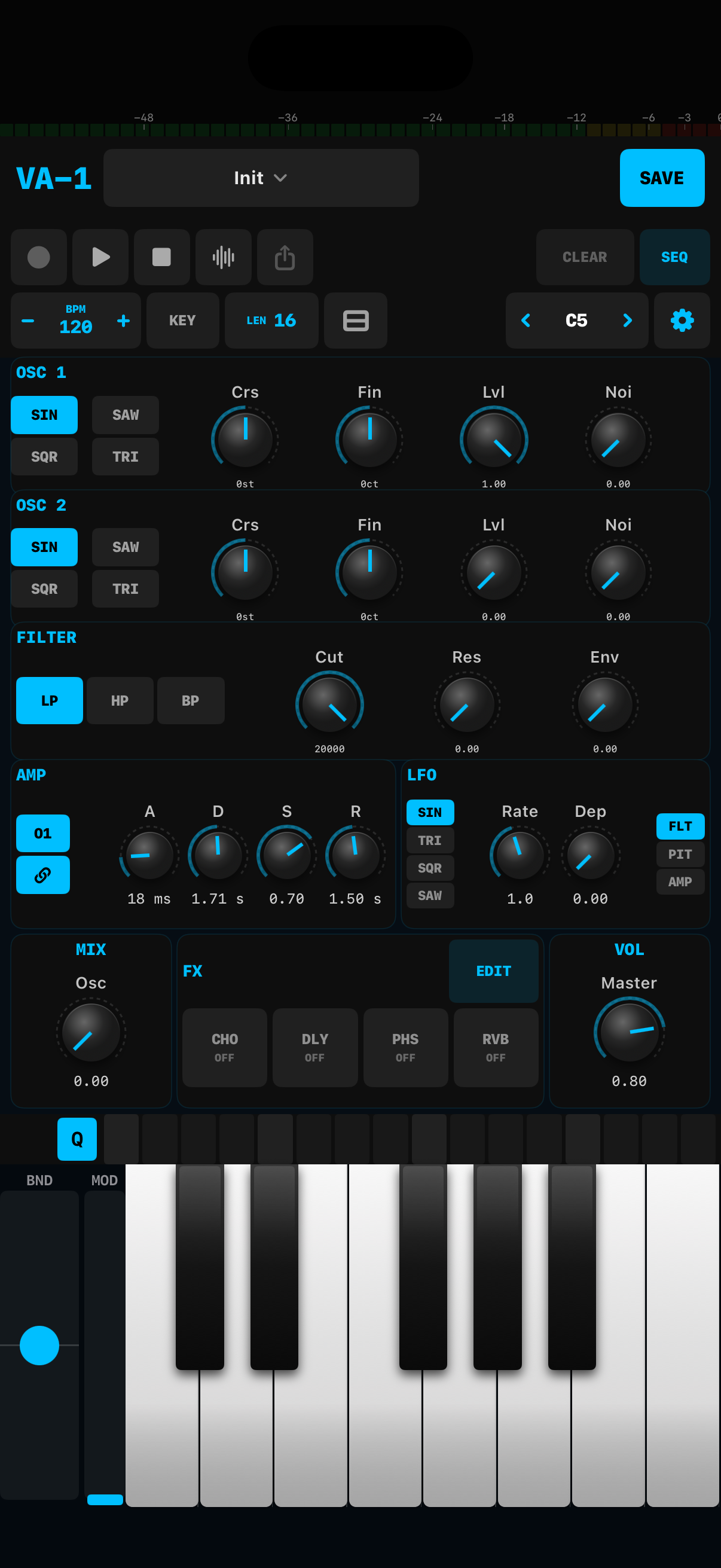The height and width of the screenshot is (1568, 721).
Task: Click the LFO Rate knob
Action: click(x=520, y=855)
